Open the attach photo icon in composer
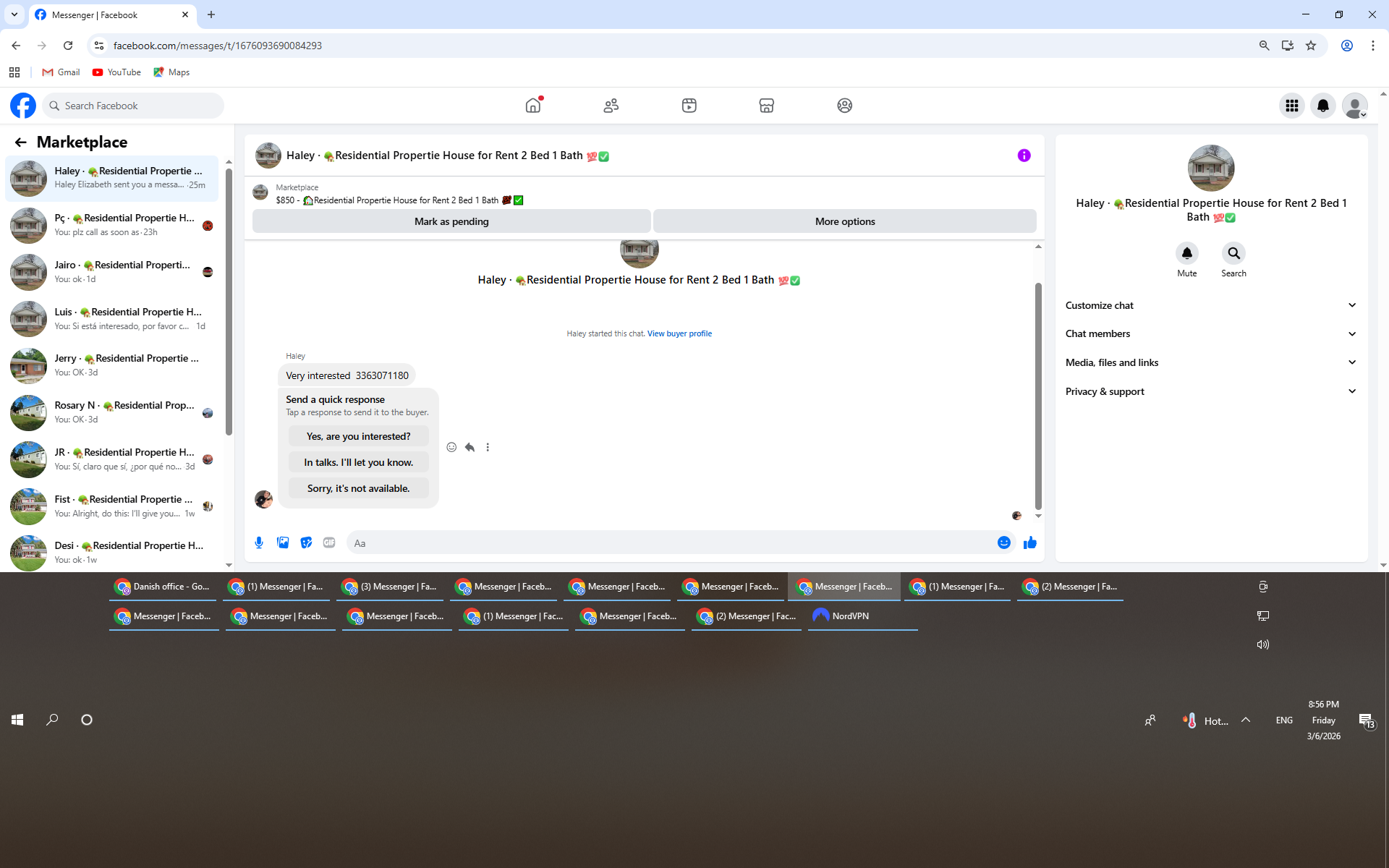 (x=283, y=542)
